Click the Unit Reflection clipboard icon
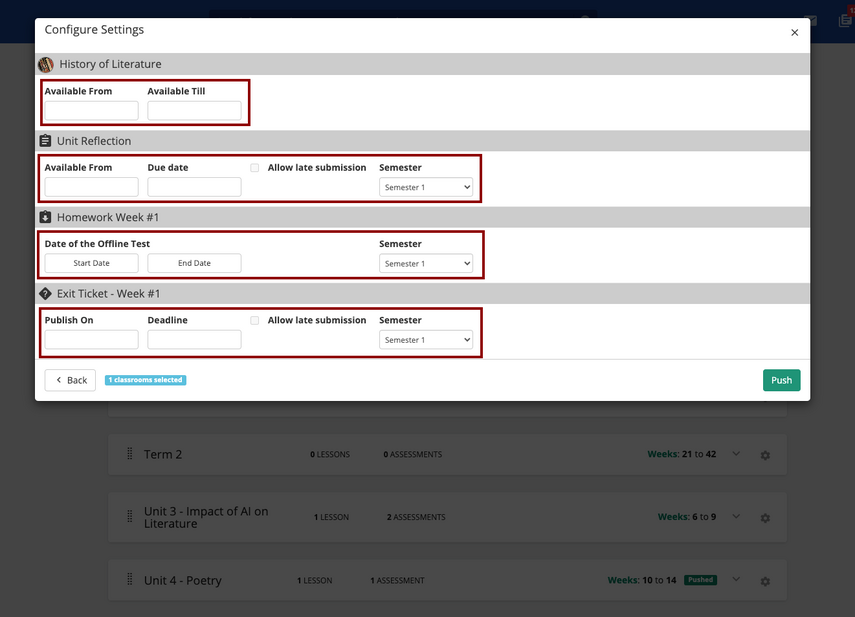Viewport: 855px width, 617px height. coord(46,141)
